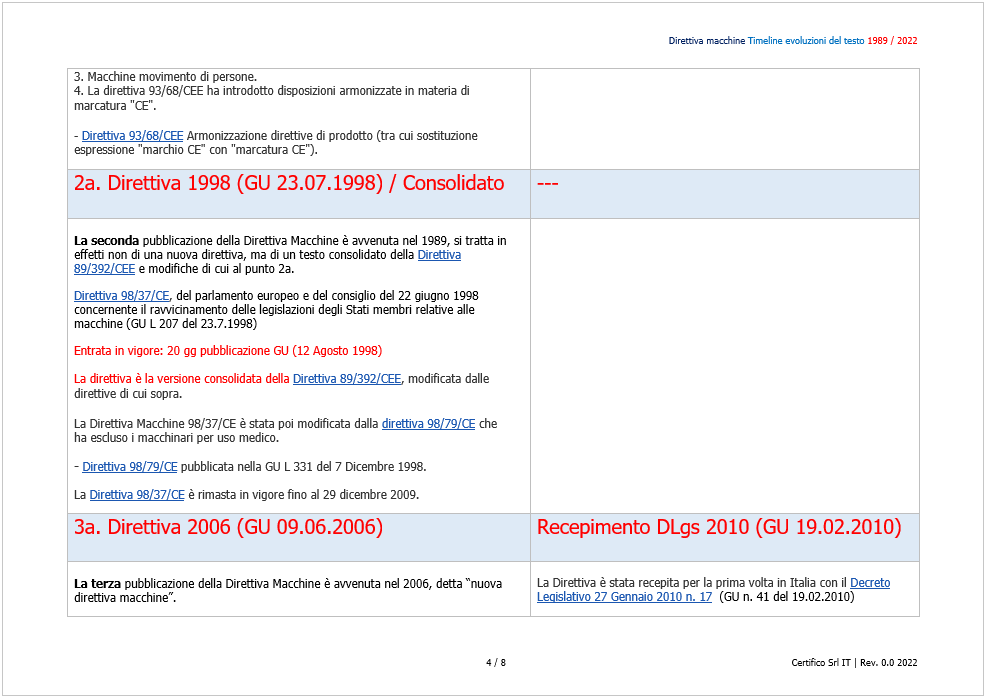Click the "Rev. 0.0 2022" footer label
Image resolution: width=985 pixels, height=698 pixels.
tap(890, 662)
